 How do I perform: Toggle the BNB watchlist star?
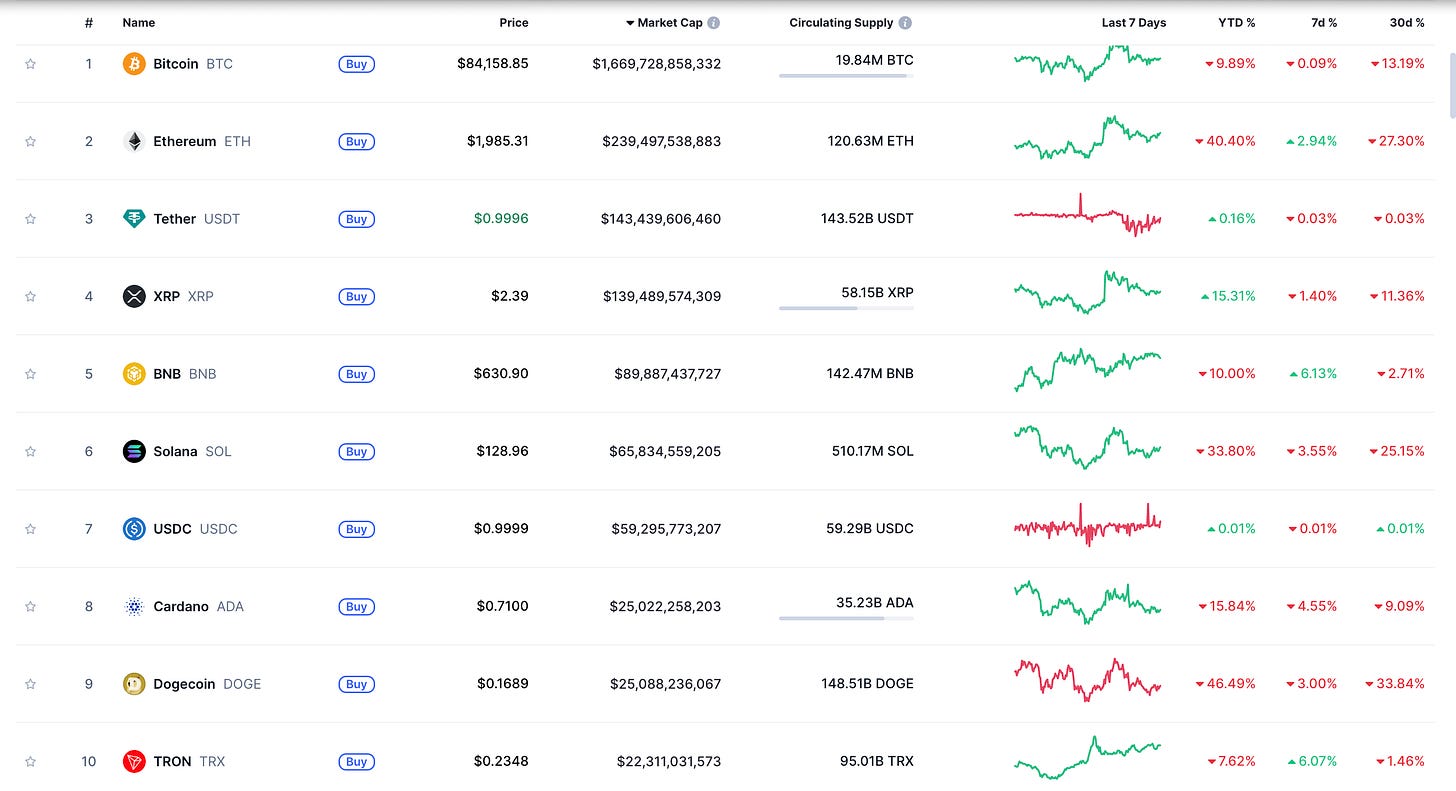(x=30, y=374)
